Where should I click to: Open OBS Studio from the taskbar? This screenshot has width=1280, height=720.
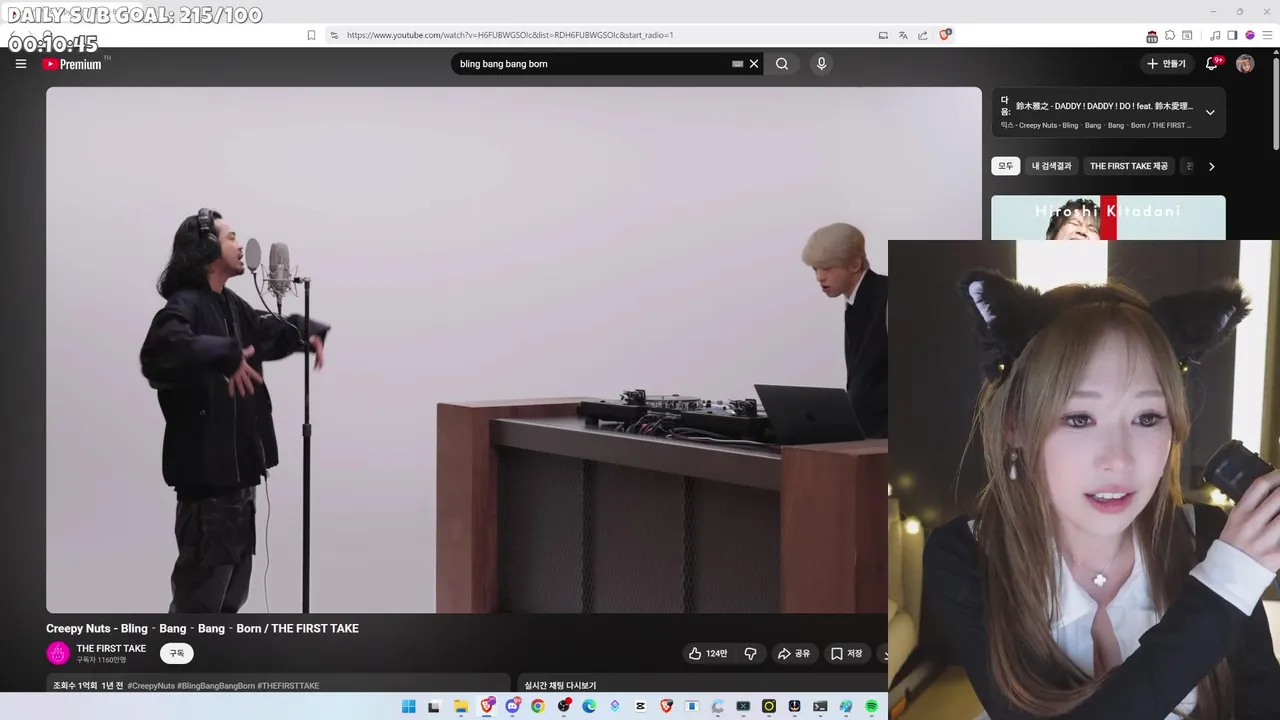[564, 706]
